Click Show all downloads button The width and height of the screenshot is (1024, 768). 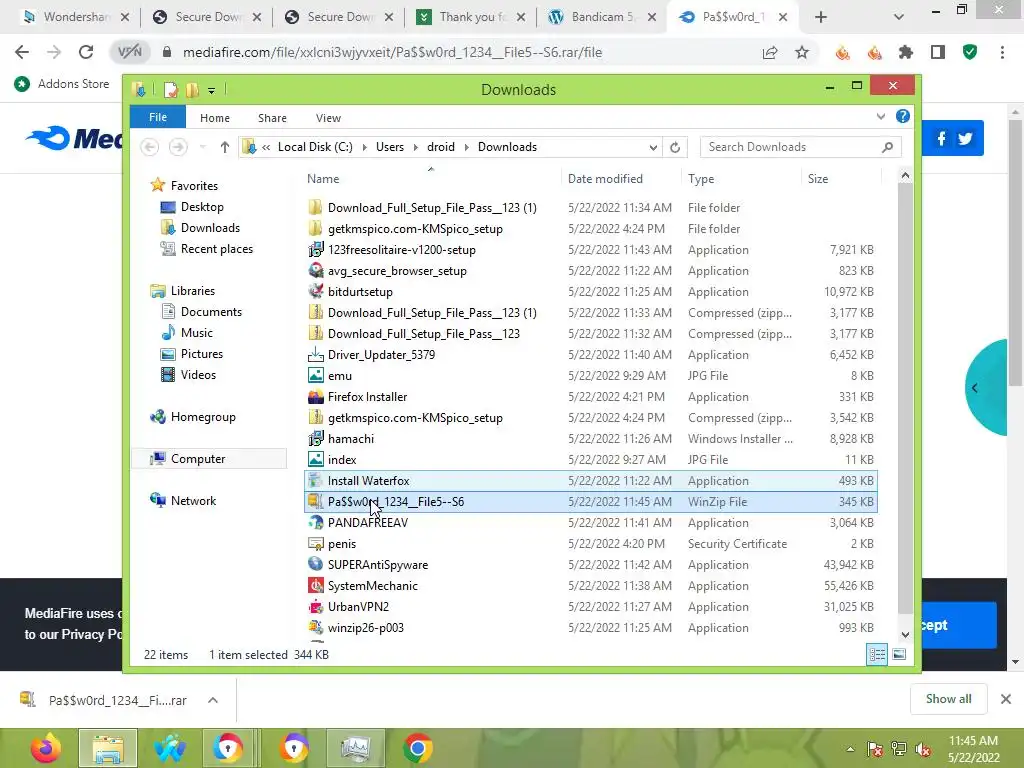click(948, 699)
